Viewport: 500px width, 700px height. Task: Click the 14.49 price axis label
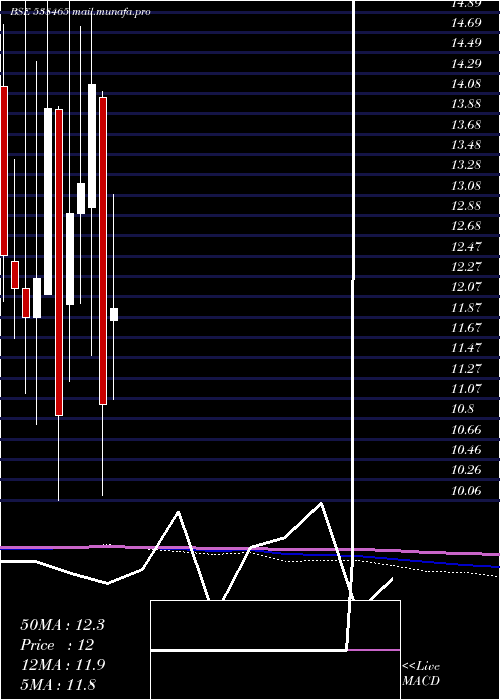pyautogui.click(x=466, y=43)
